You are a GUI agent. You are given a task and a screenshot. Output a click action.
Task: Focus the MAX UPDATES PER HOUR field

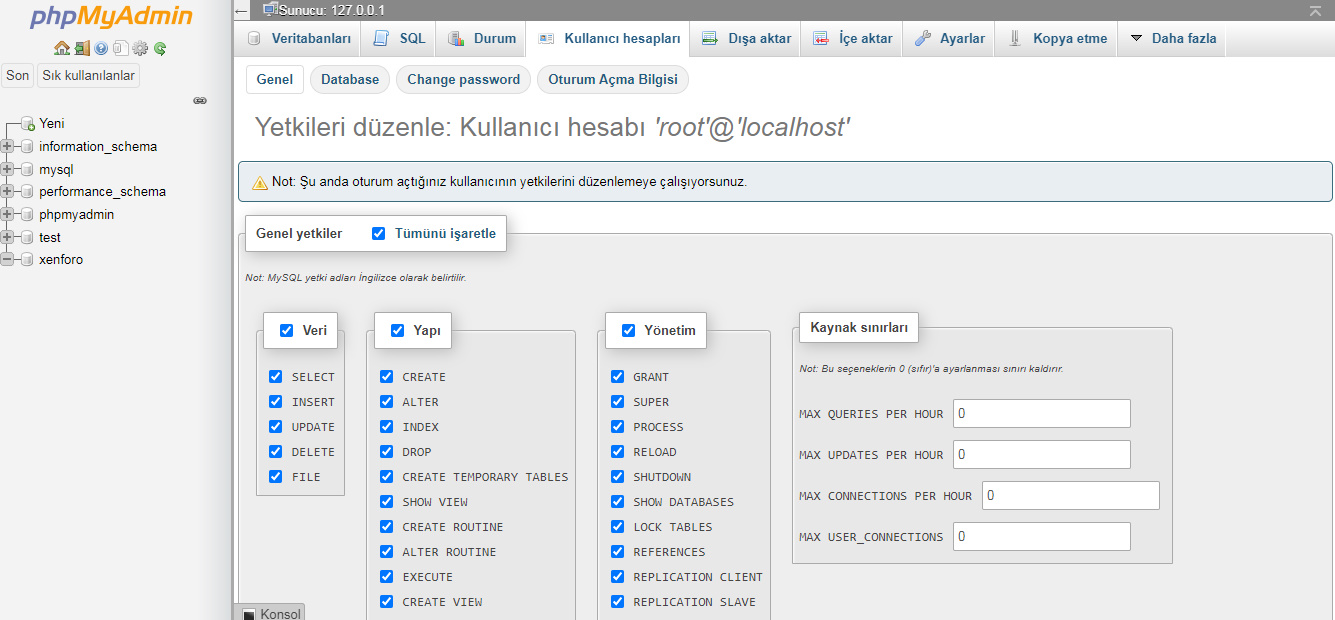click(1042, 454)
